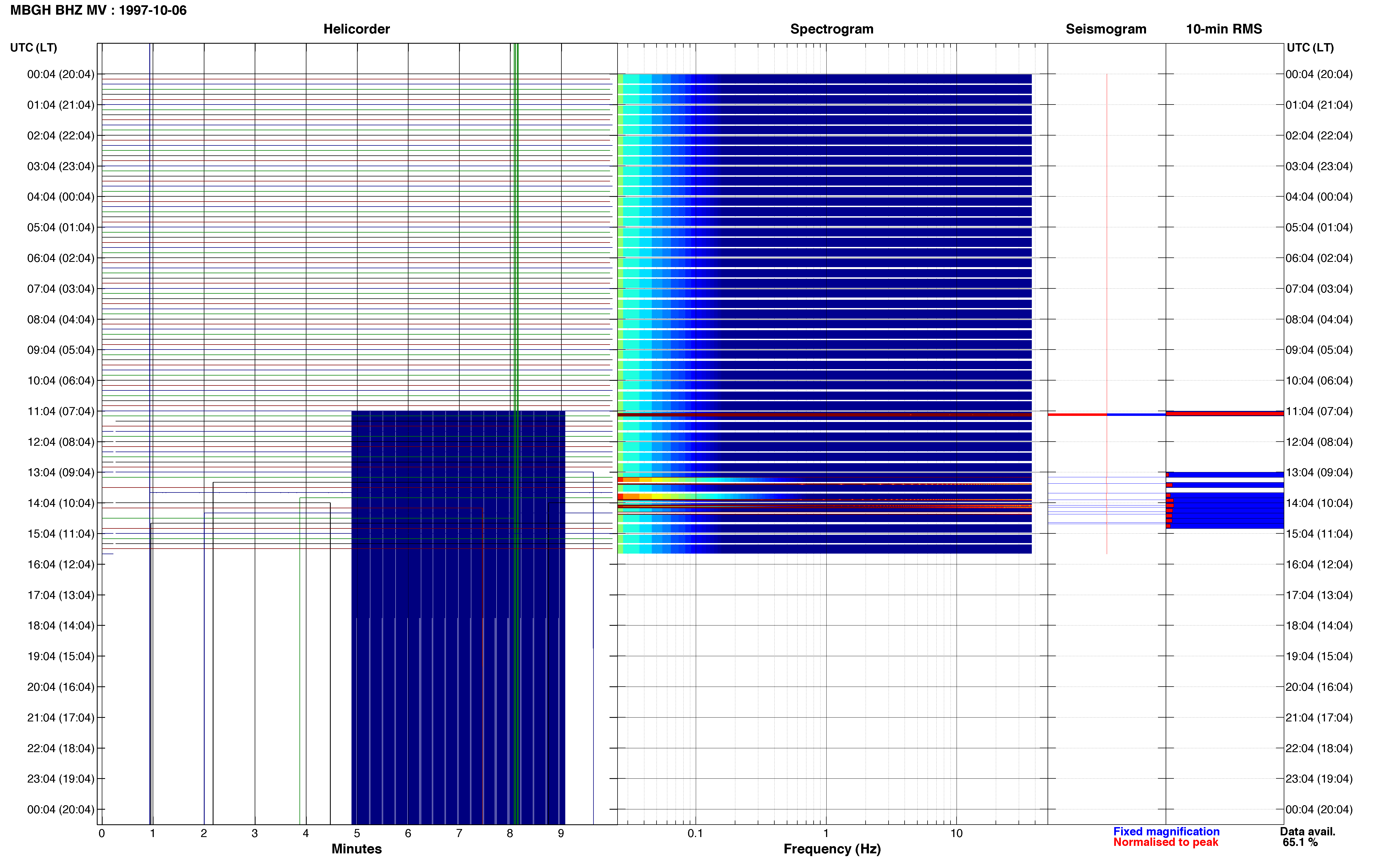Click left-axis time label "21:04 (17:04)"
1388x868 pixels.
click(61, 718)
